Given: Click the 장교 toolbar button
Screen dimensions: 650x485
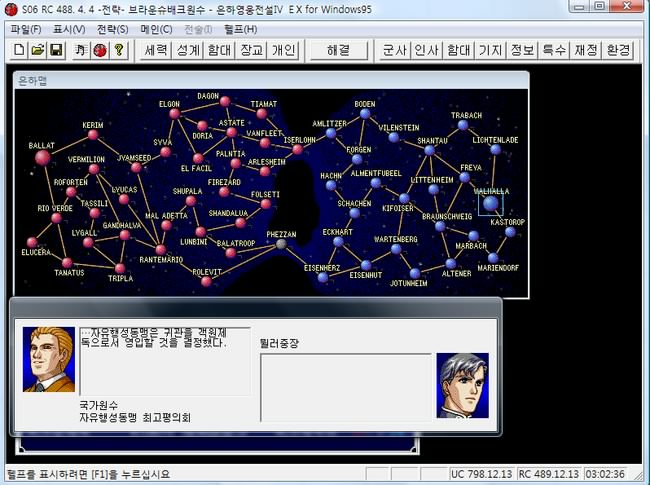Looking at the screenshot, I should [x=251, y=51].
